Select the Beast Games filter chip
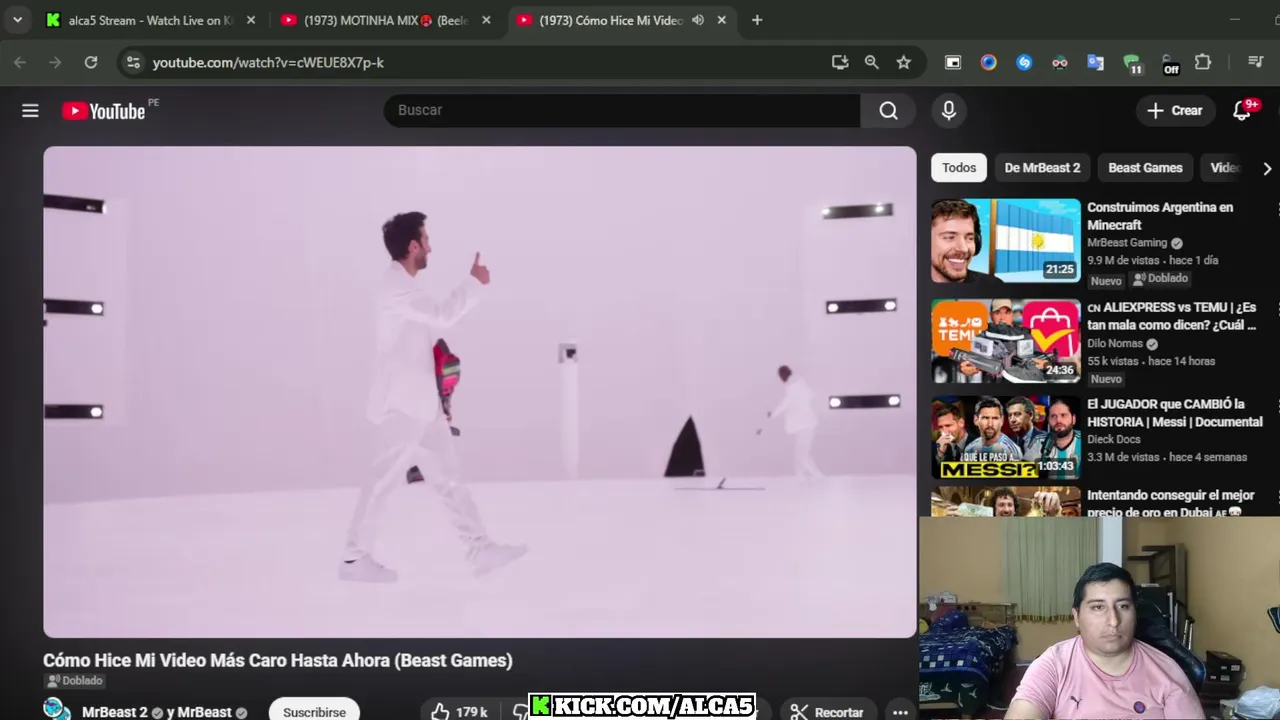 pos(1145,168)
